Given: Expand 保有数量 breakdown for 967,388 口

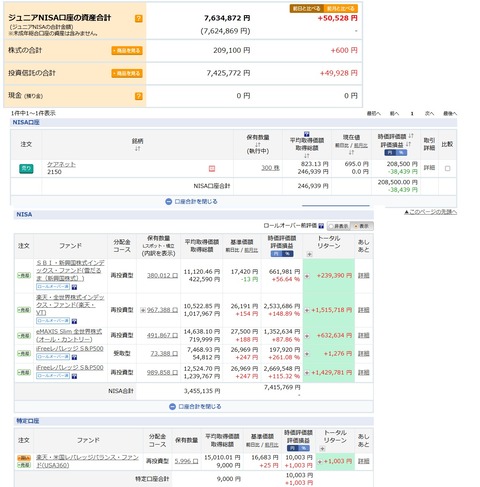Looking at the screenshot, I should coord(143,310).
